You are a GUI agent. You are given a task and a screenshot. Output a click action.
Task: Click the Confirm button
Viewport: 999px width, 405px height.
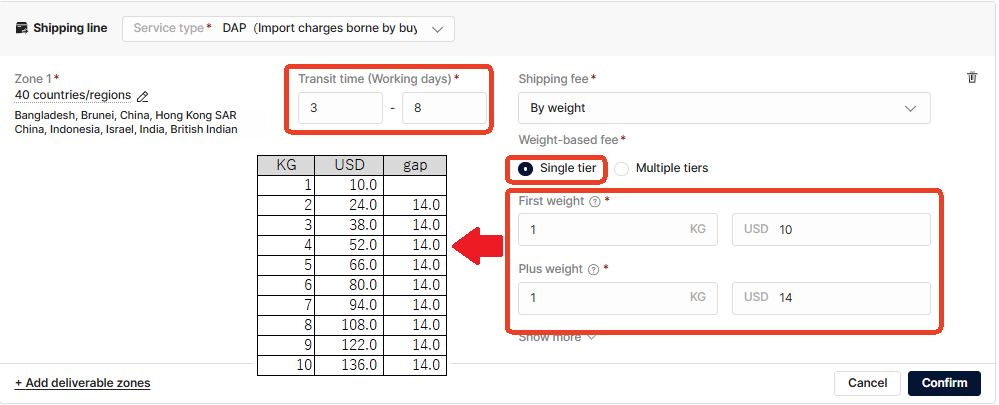(944, 383)
